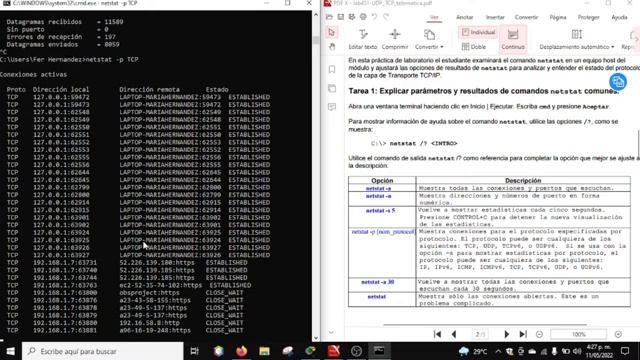The width and height of the screenshot is (640, 360).
Task: Click obsproject:https row in cmd
Action: (x=124, y=293)
